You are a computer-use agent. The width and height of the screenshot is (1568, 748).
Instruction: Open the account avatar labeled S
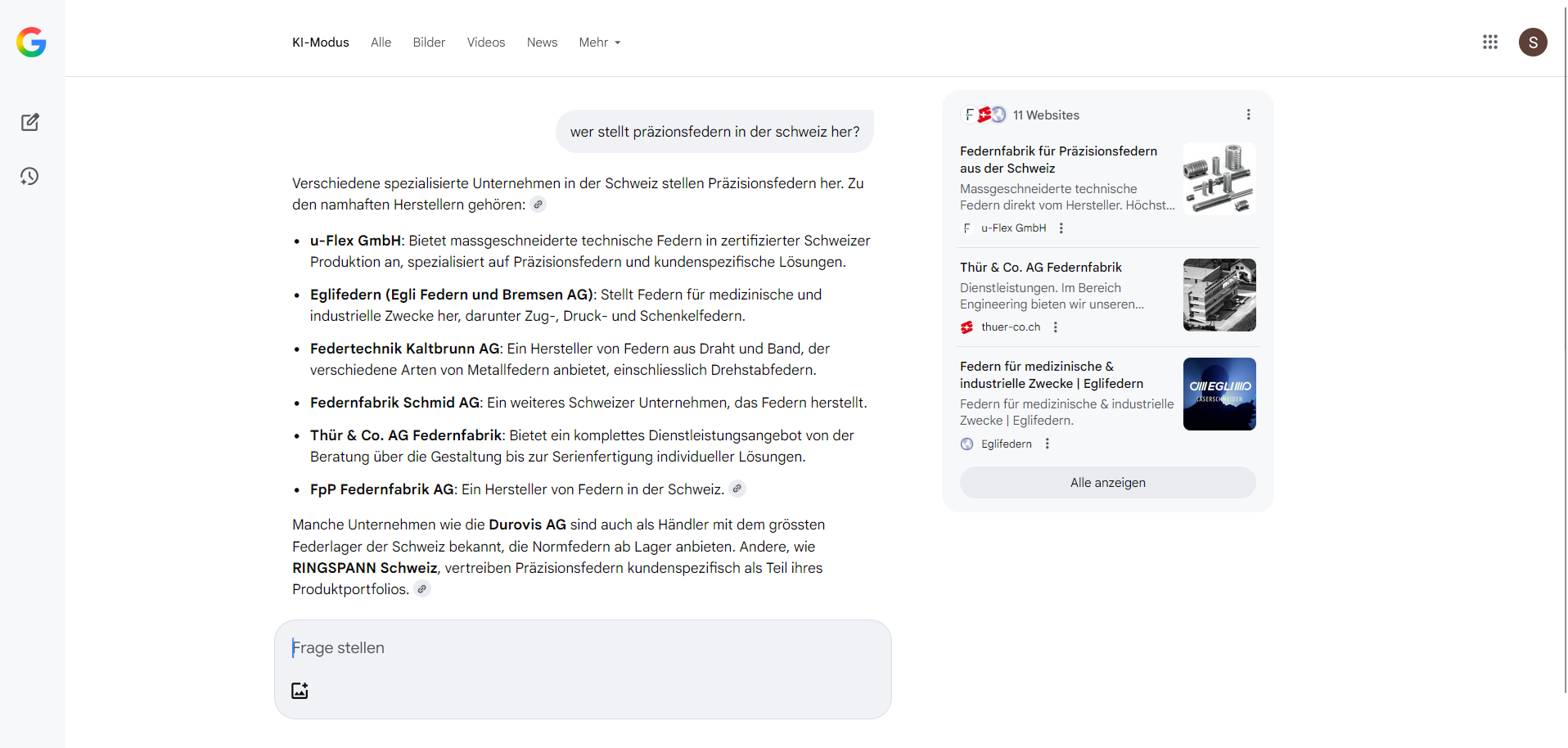click(1533, 42)
